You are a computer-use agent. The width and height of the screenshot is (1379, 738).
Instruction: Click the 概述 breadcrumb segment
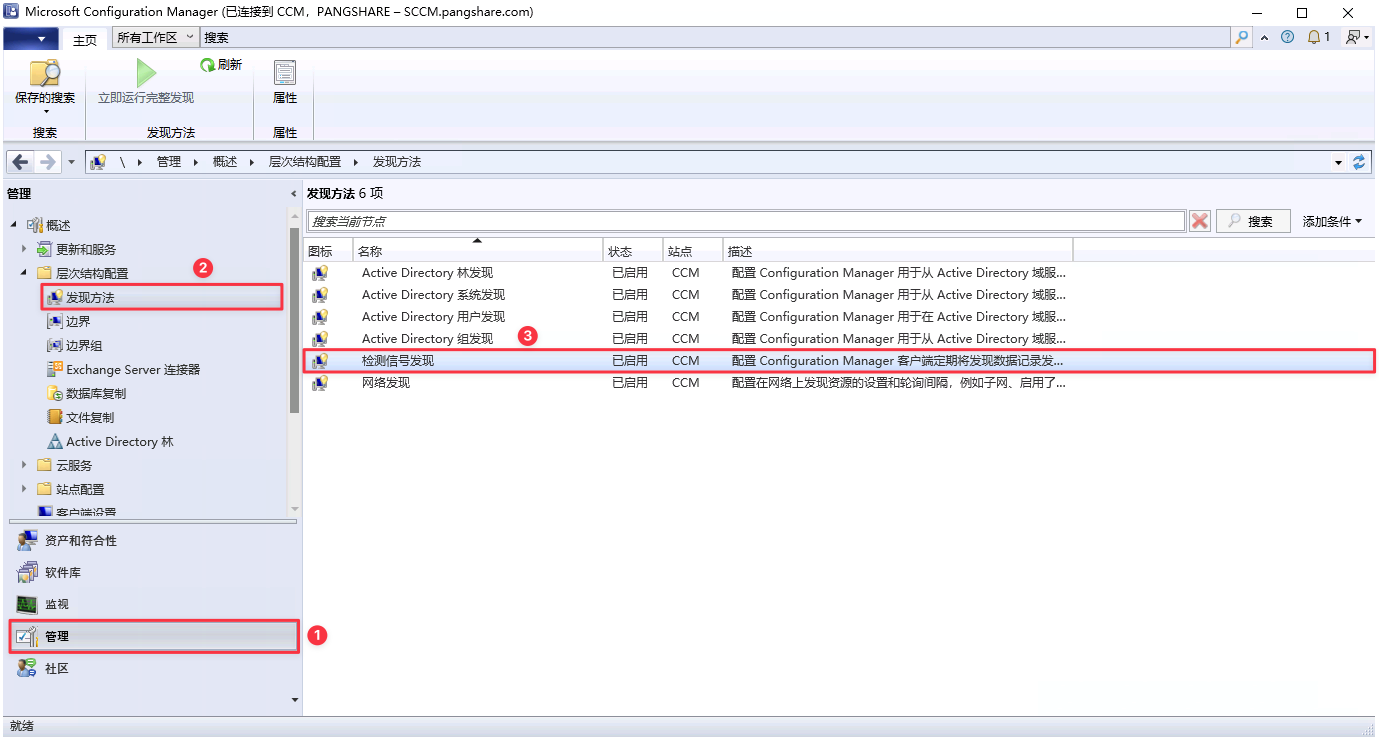225,162
